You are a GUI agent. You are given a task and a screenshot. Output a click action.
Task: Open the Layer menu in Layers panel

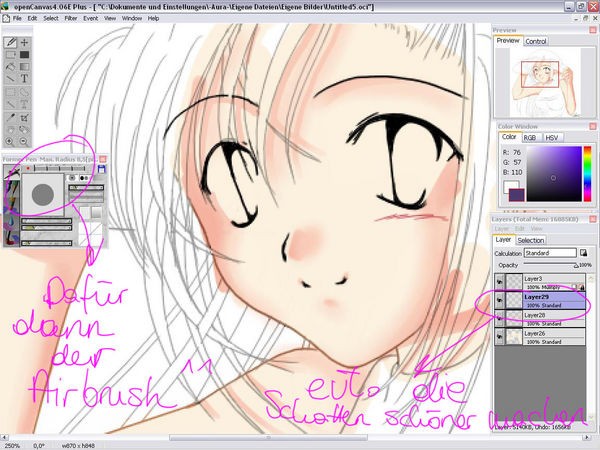[x=502, y=229]
